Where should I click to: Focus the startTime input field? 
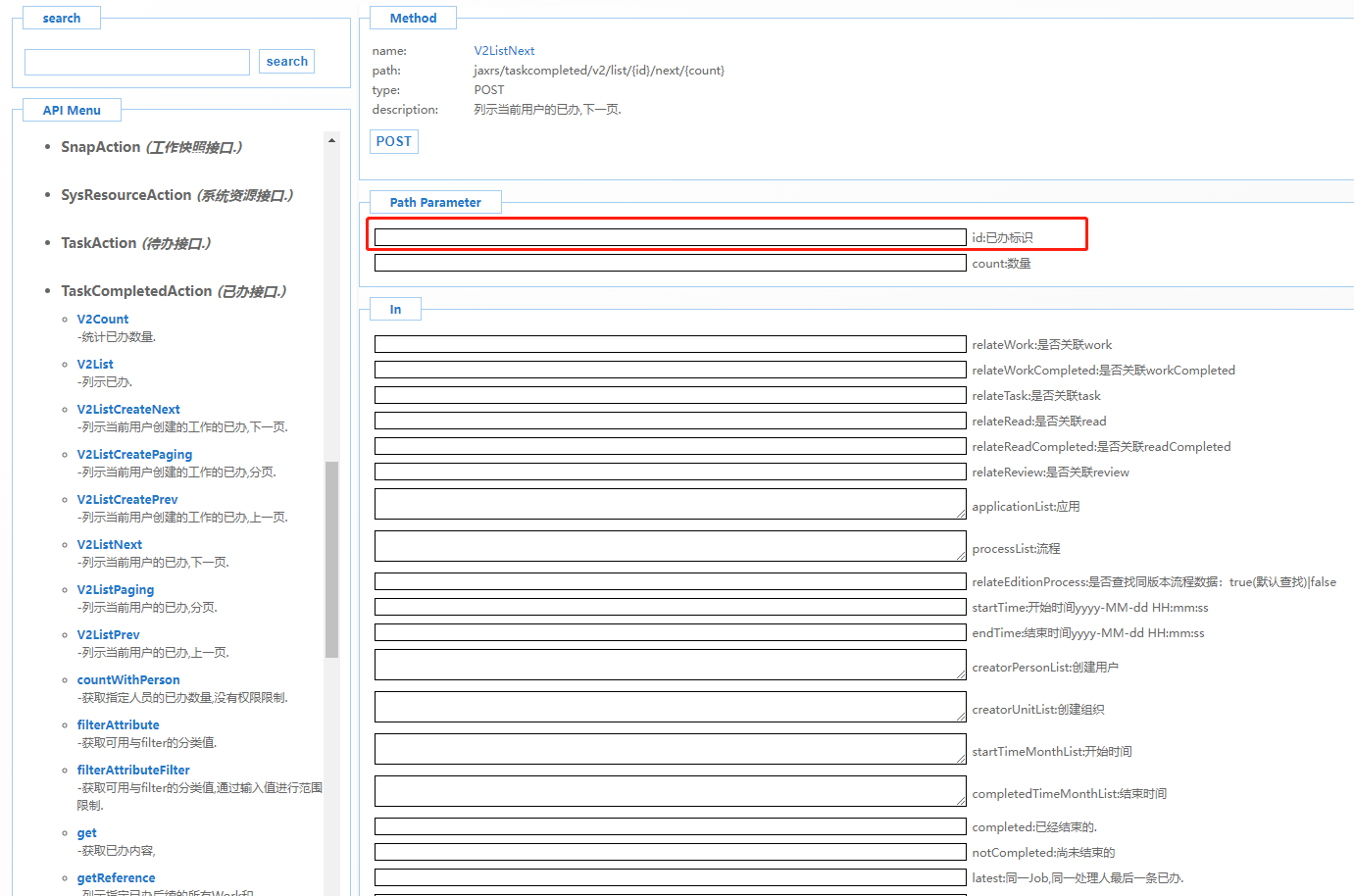(670, 607)
